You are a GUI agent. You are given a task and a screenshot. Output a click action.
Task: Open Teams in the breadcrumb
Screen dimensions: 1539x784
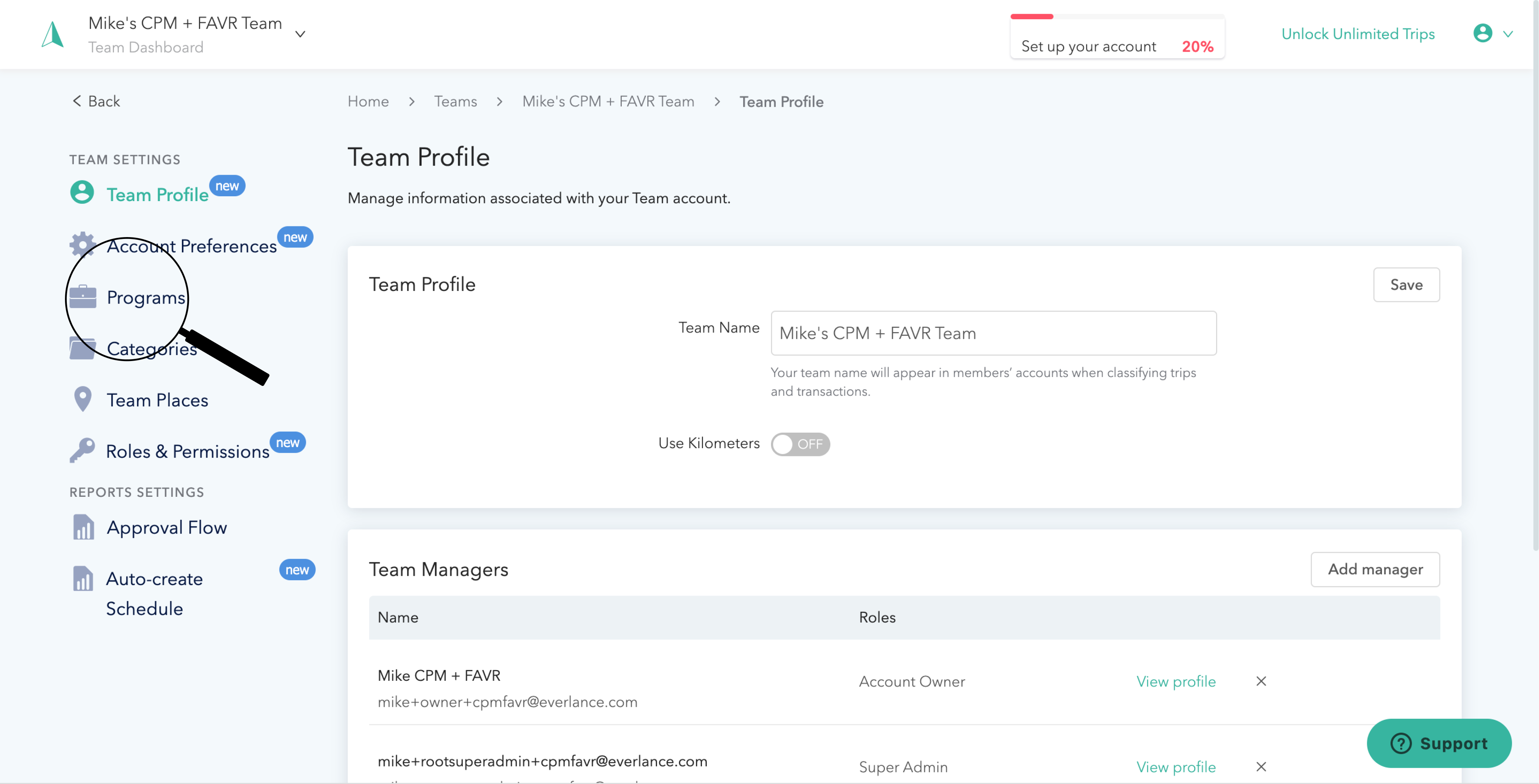455,102
